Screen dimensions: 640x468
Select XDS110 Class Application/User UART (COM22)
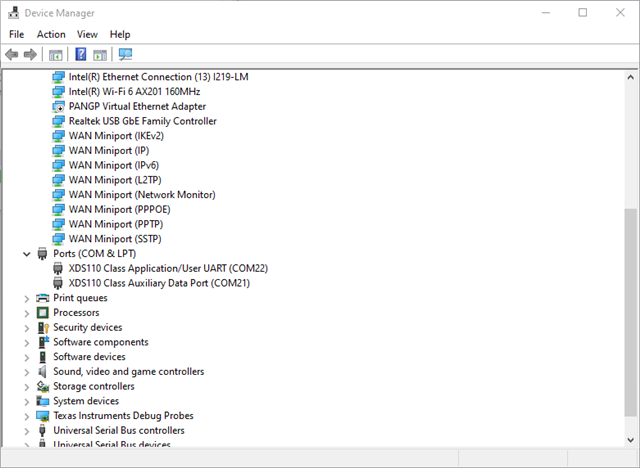pyautogui.click(x=168, y=268)
